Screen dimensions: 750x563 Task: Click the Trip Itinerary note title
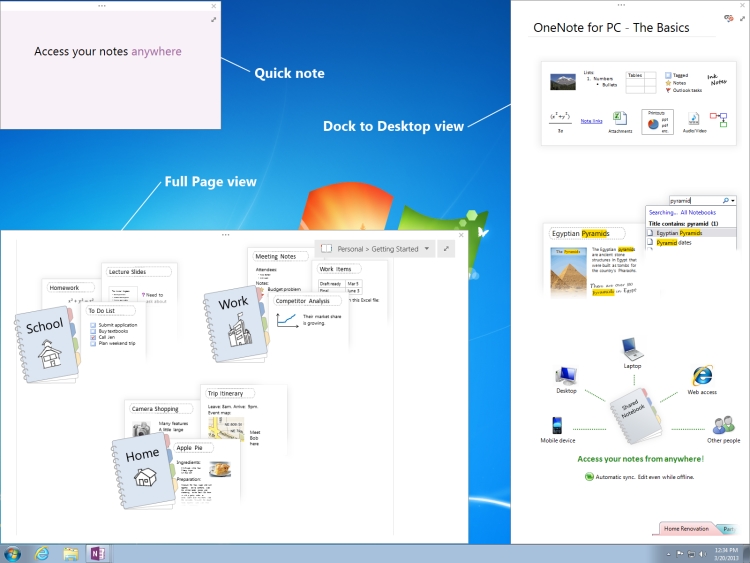pyautogui.click(x=225, y=393)
